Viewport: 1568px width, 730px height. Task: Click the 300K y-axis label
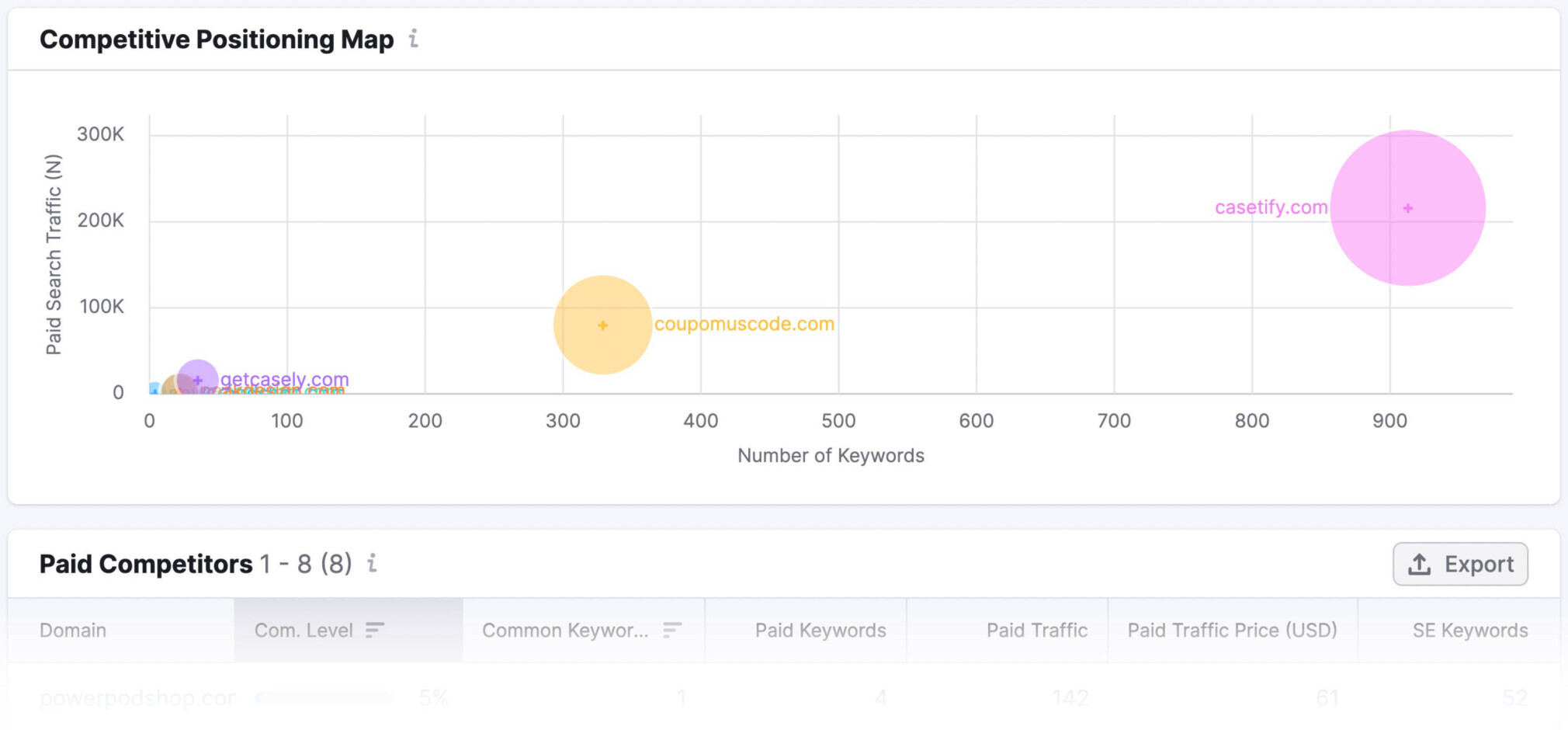pyautogui.click(x=100, y=134)
